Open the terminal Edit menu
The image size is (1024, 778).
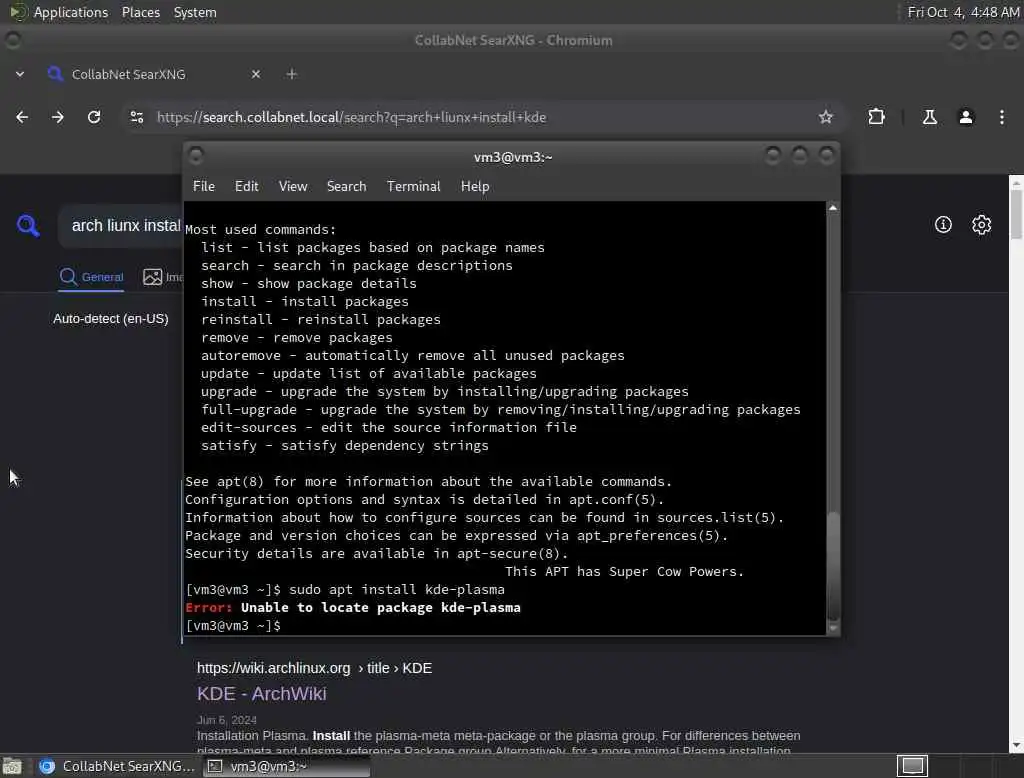click(246, 186)
